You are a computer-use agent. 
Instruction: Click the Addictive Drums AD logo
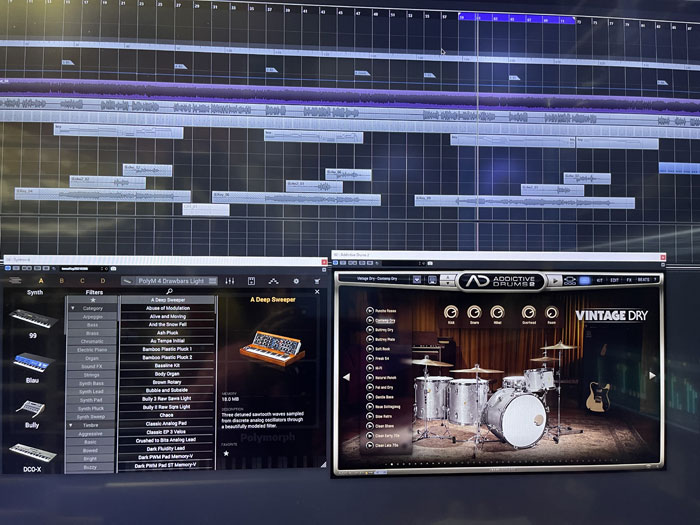(477, 281)
